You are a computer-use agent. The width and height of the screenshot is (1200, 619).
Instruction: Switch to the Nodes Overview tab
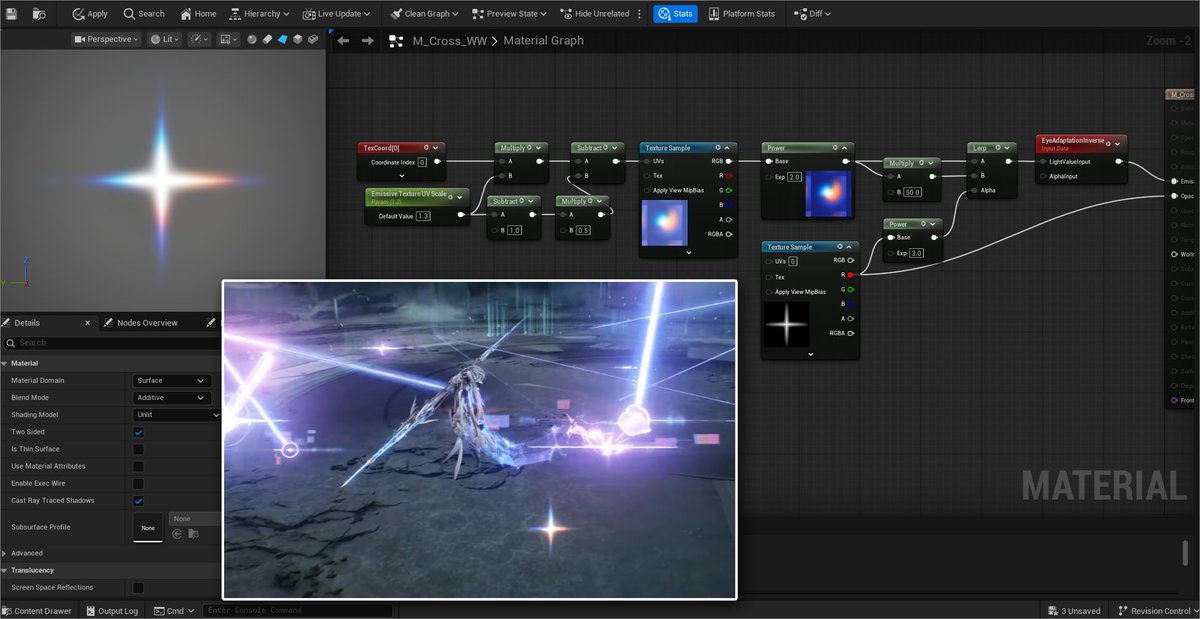(147, 323)
